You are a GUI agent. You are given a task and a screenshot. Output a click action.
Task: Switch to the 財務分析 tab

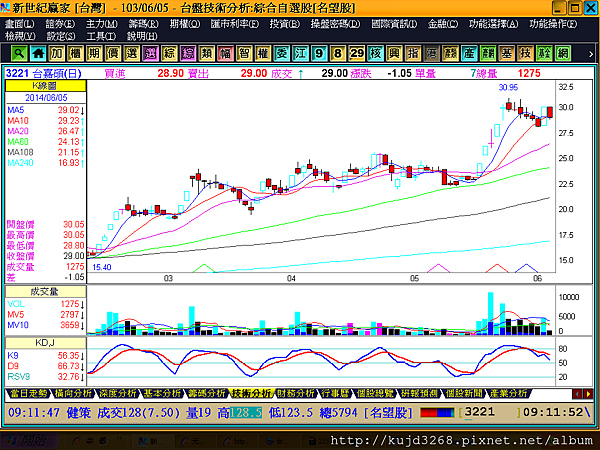[x=295, y=393]
